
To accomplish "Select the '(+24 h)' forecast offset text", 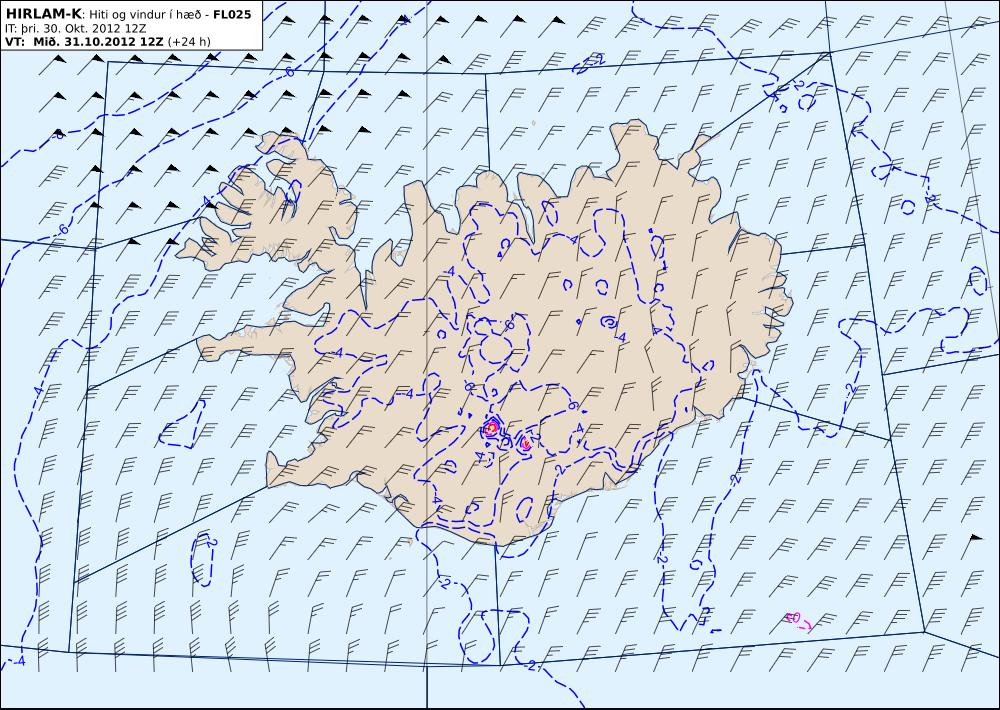I will [x=189, y=42].
